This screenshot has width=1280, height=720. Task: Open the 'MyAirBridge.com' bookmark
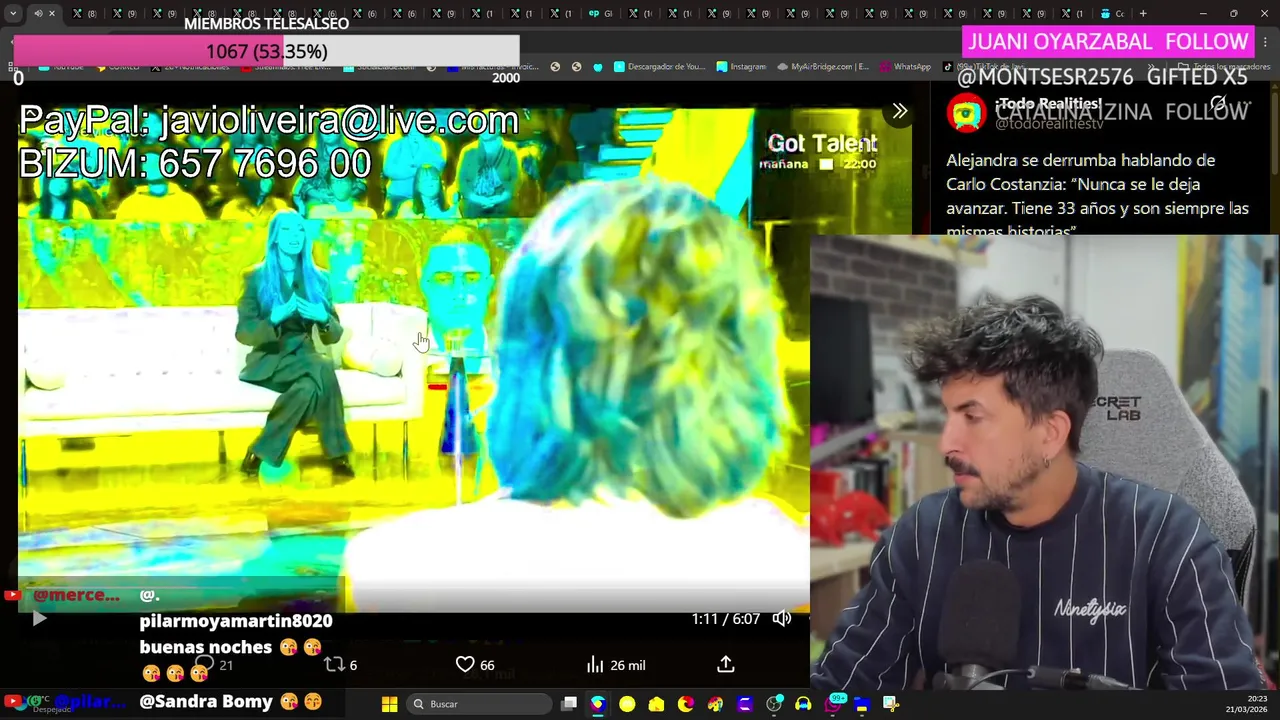(x=823, y=67)
